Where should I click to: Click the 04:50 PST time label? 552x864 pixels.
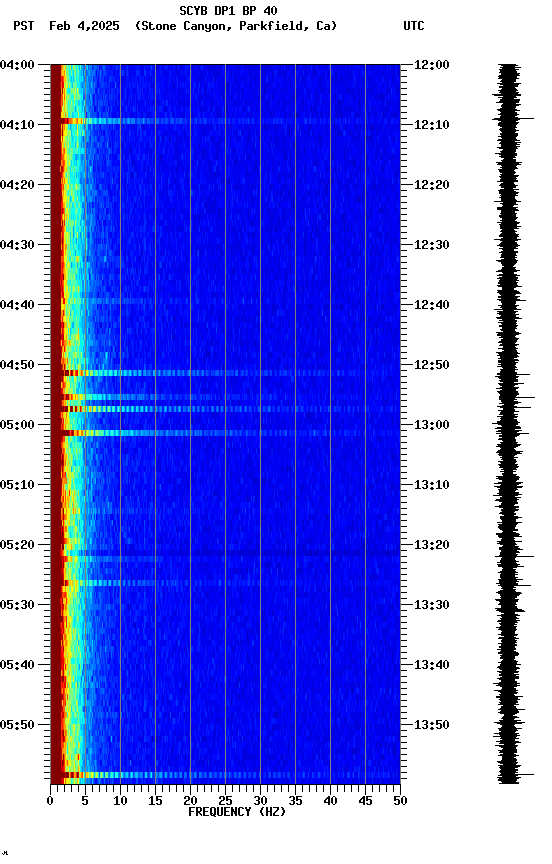[17, 365]
